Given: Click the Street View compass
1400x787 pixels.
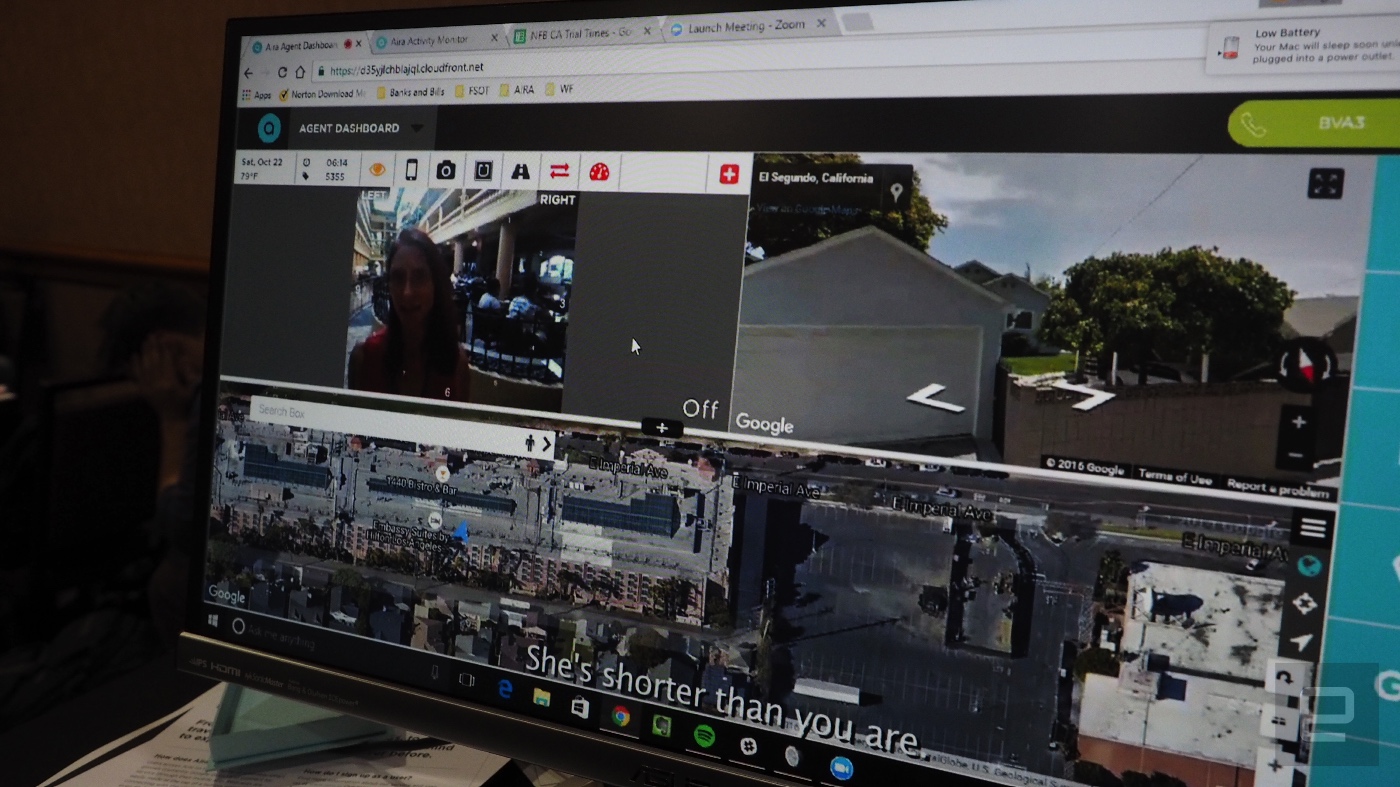Looking at the screenshot, I should click(x=1307, y=364).
